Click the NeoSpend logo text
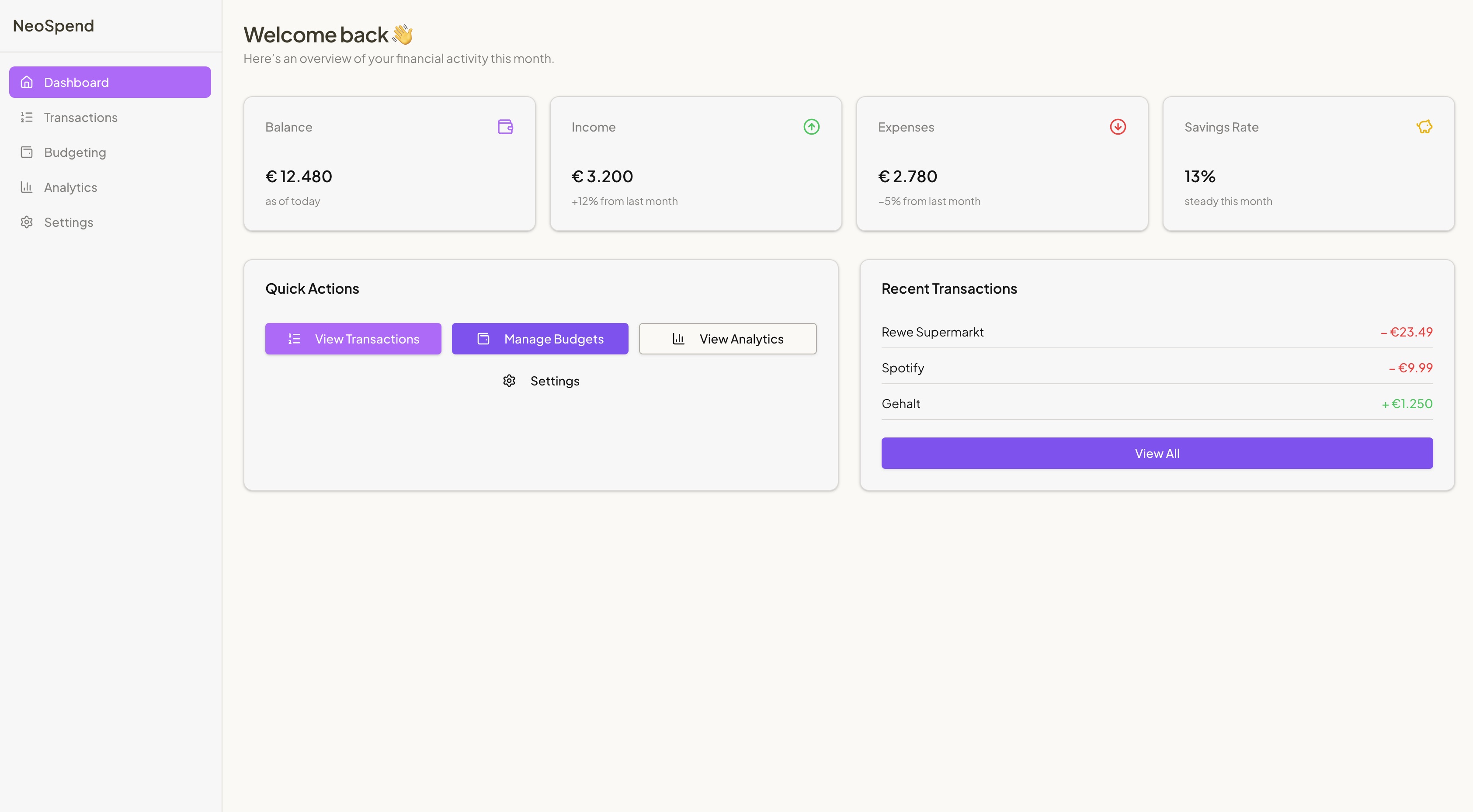1473x812 pixels. coord(52,25)
